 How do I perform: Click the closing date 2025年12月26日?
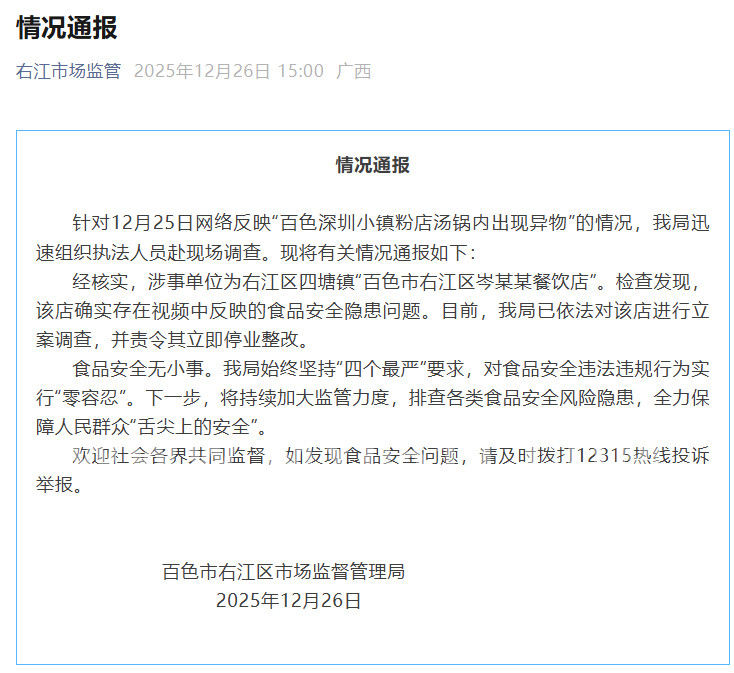288,600
